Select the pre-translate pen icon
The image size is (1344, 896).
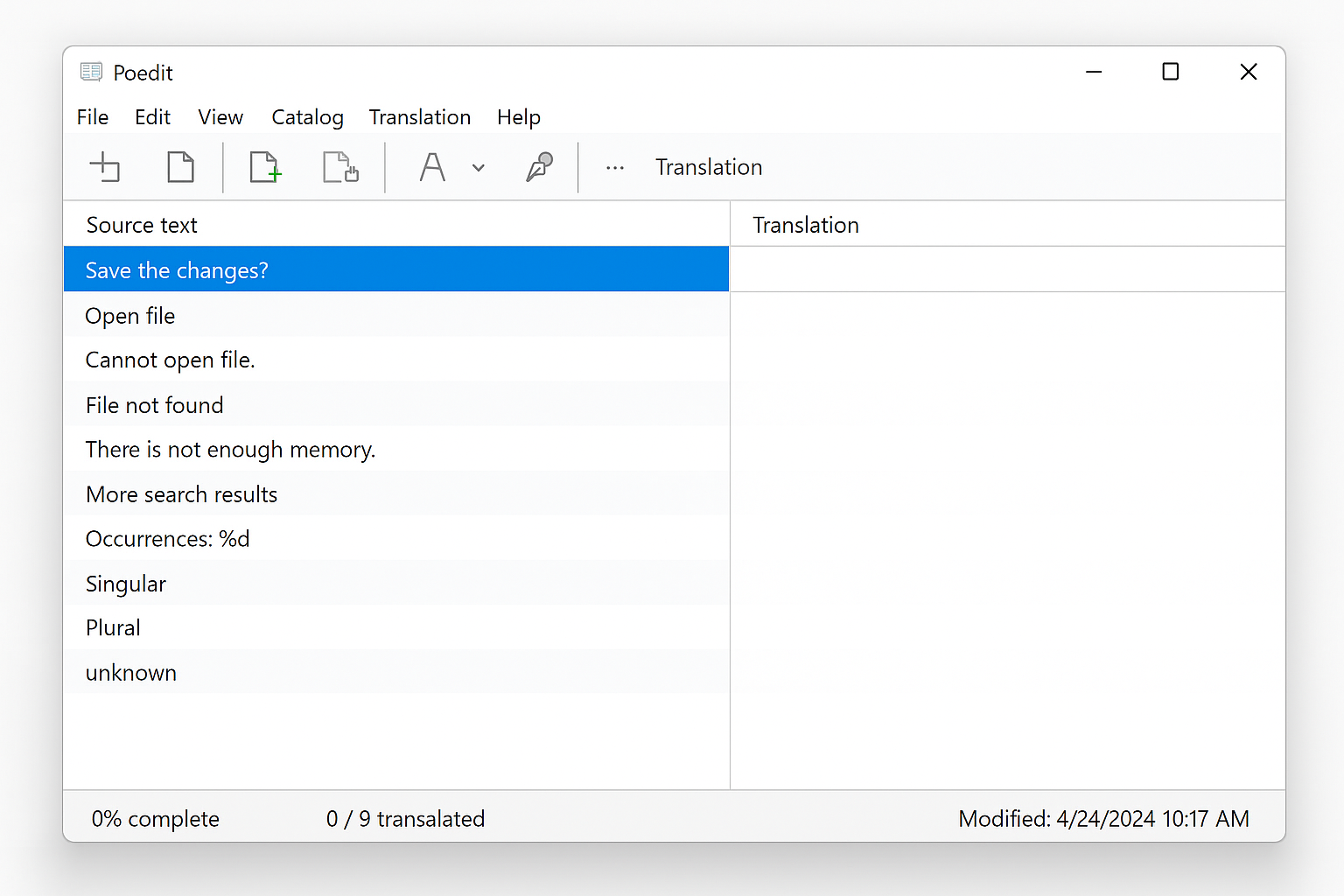539,166
